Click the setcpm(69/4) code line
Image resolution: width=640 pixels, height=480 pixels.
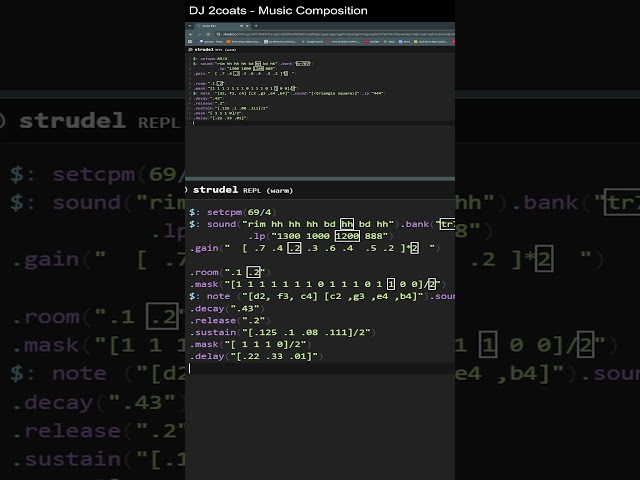click(233, 212)
